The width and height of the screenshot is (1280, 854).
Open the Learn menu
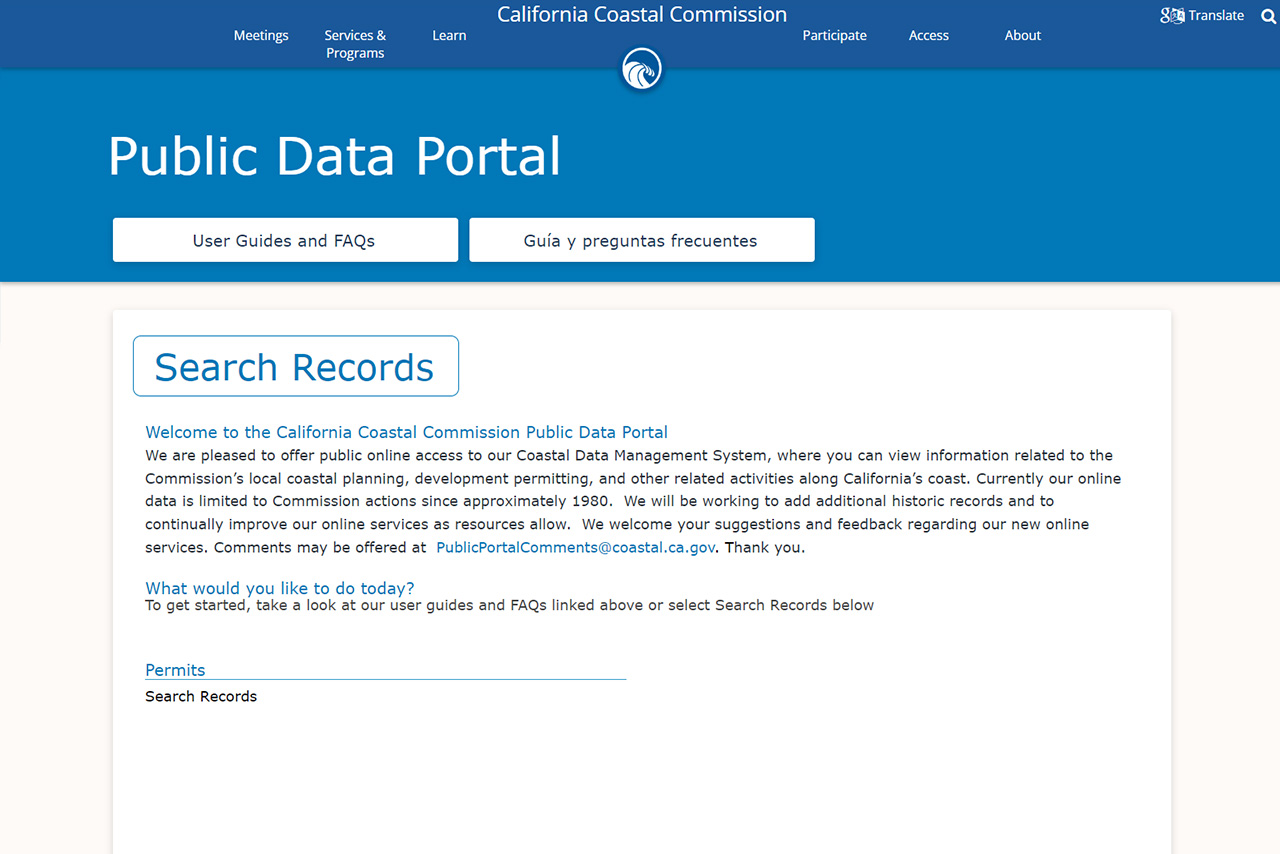[x=449, y=35]
